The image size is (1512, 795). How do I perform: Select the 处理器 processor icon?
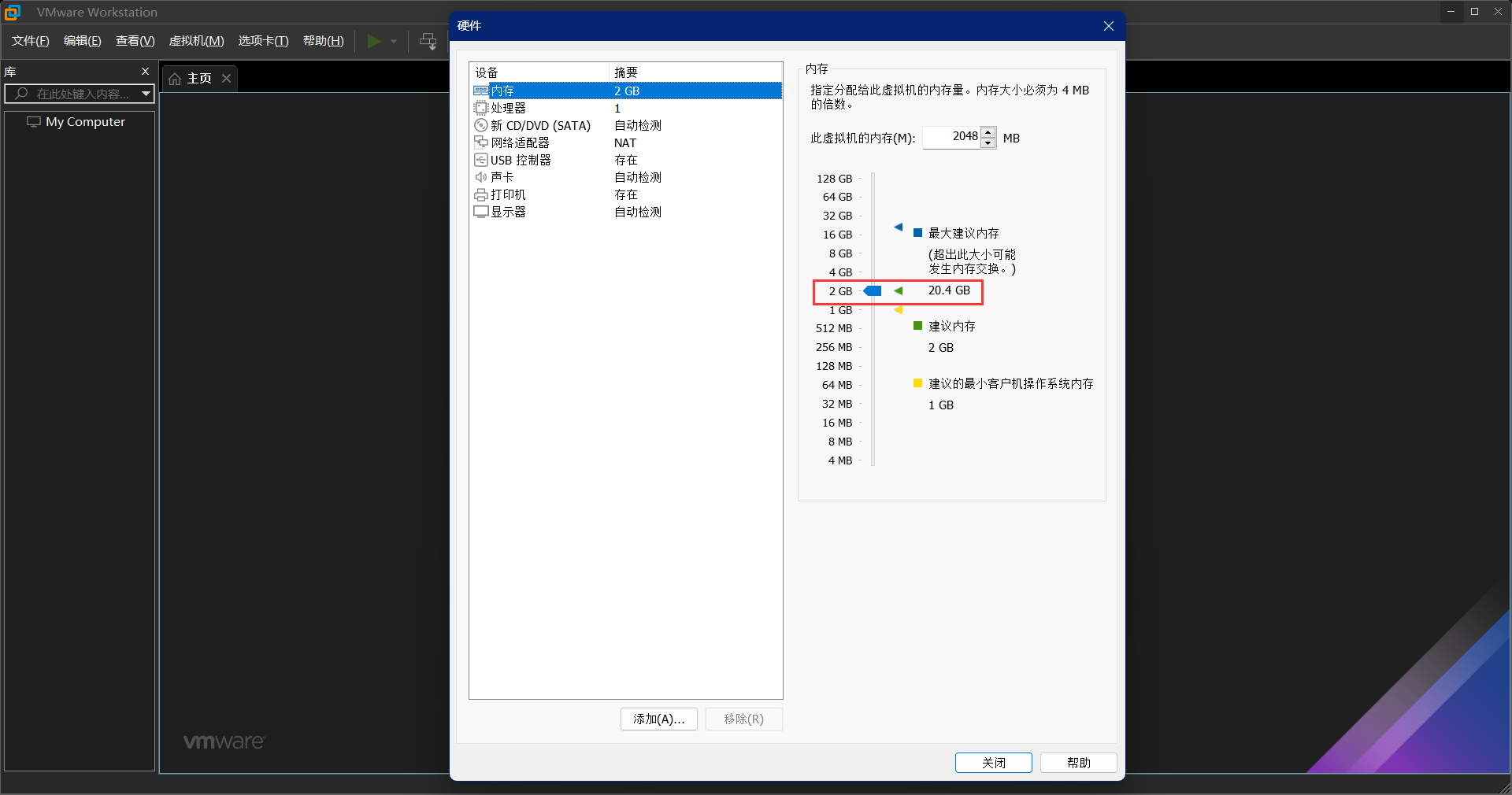[x=480, y=109]
